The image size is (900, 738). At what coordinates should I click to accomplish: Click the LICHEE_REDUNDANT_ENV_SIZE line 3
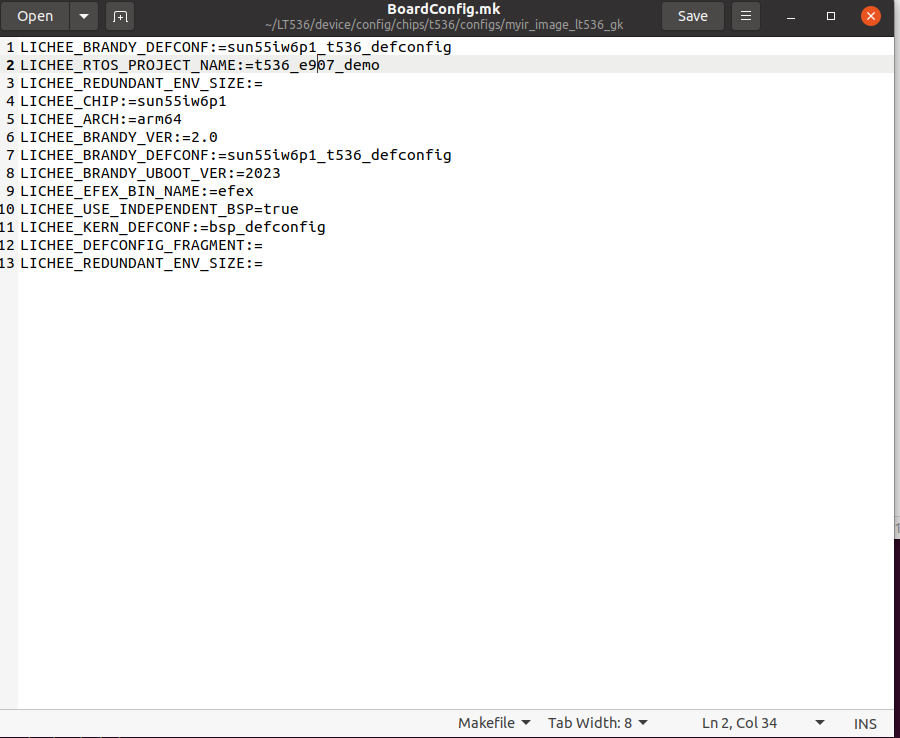[141, 83]
